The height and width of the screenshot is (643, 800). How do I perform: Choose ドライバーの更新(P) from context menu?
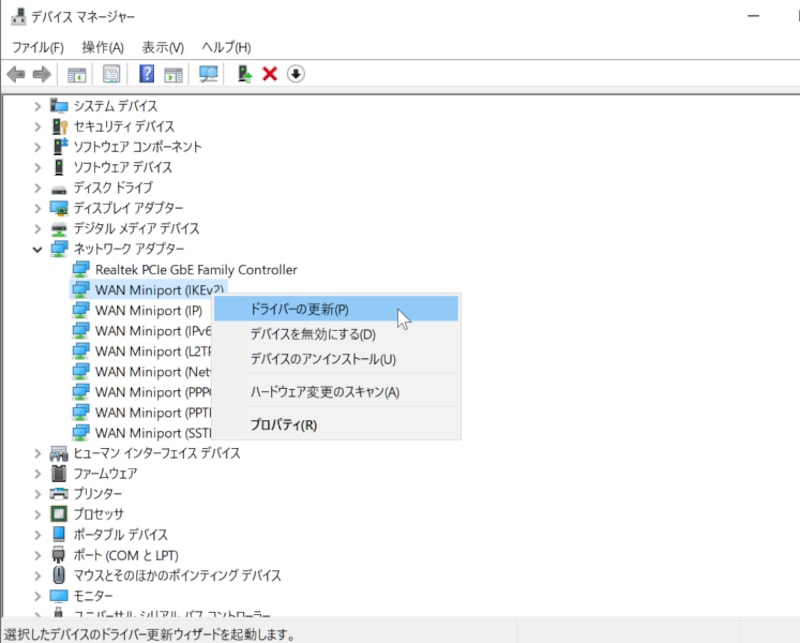pyautogui.click(x=299, y=310)
